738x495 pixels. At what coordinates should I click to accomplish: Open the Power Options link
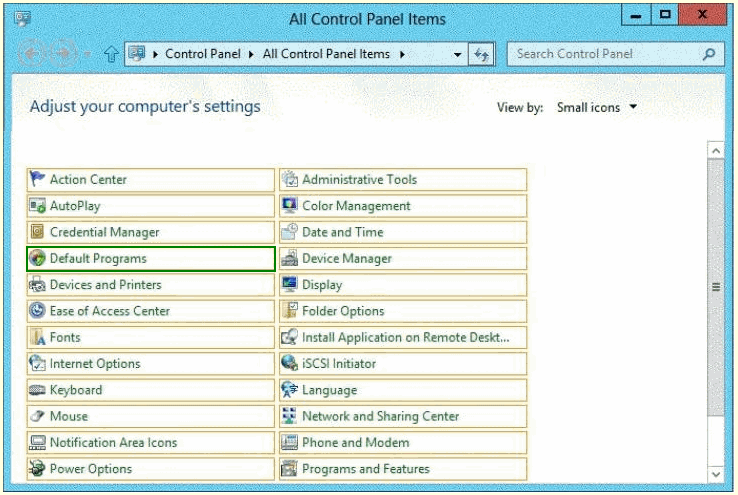[x=91, y=469]
